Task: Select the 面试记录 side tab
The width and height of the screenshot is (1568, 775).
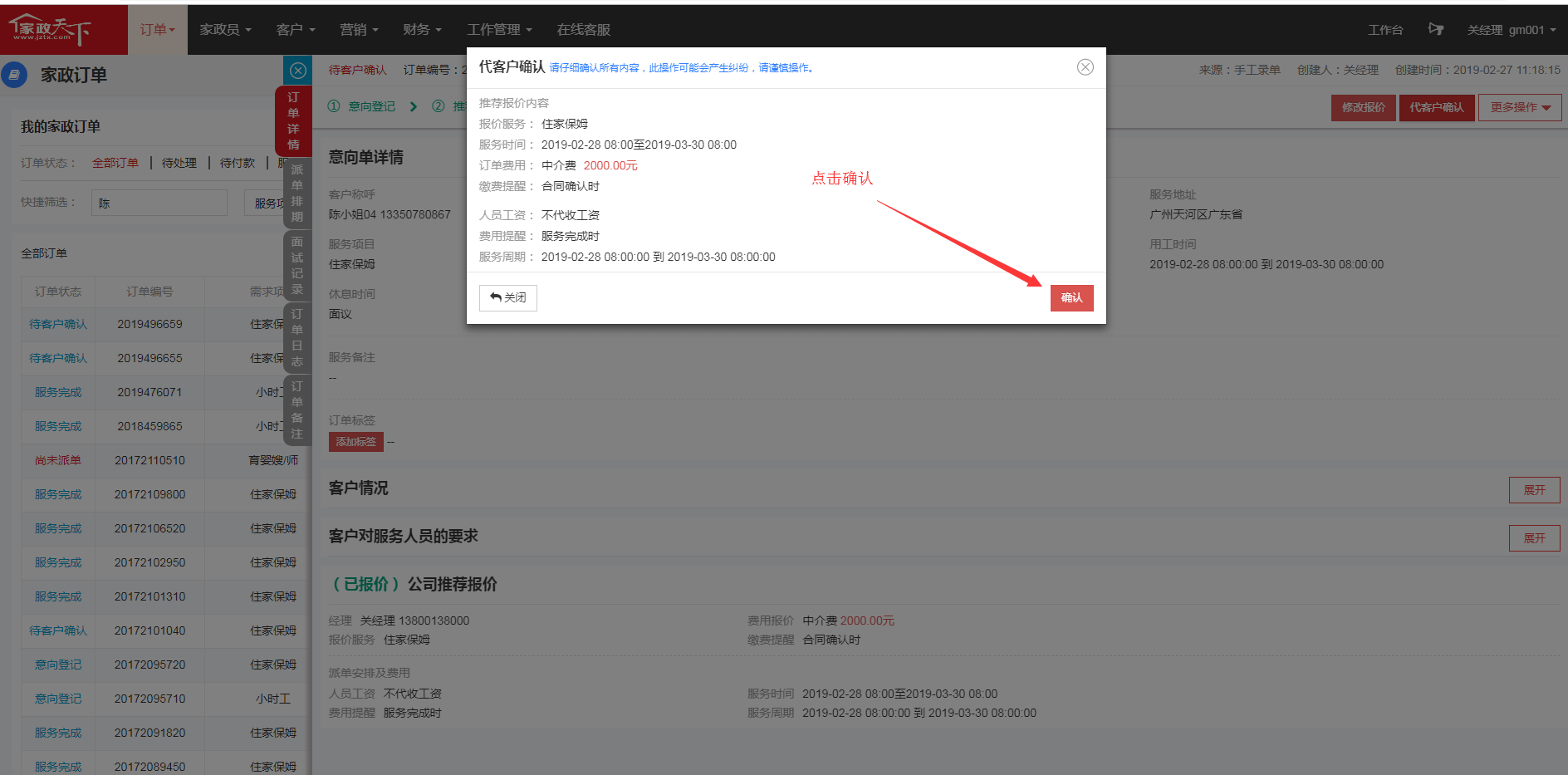Action: click(x=296, y=265)
